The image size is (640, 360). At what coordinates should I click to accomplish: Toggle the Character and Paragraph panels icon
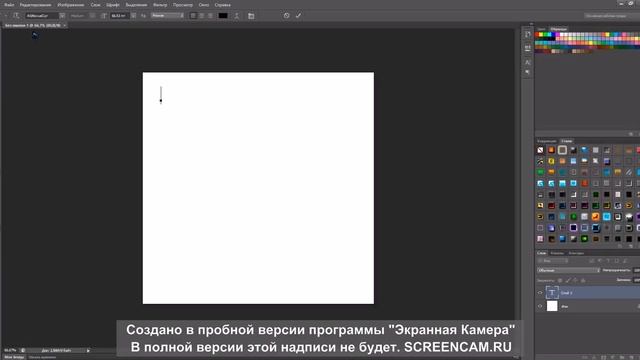(251, 16)
